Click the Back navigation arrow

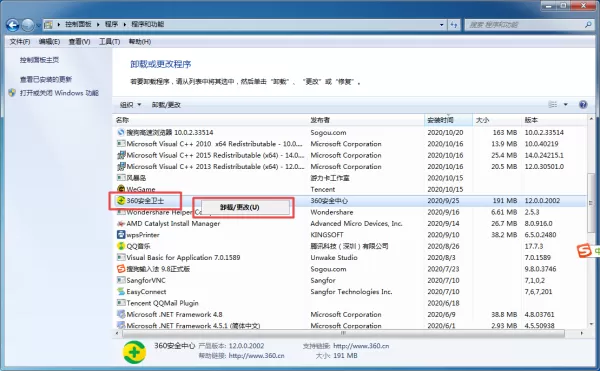point(12,25)
